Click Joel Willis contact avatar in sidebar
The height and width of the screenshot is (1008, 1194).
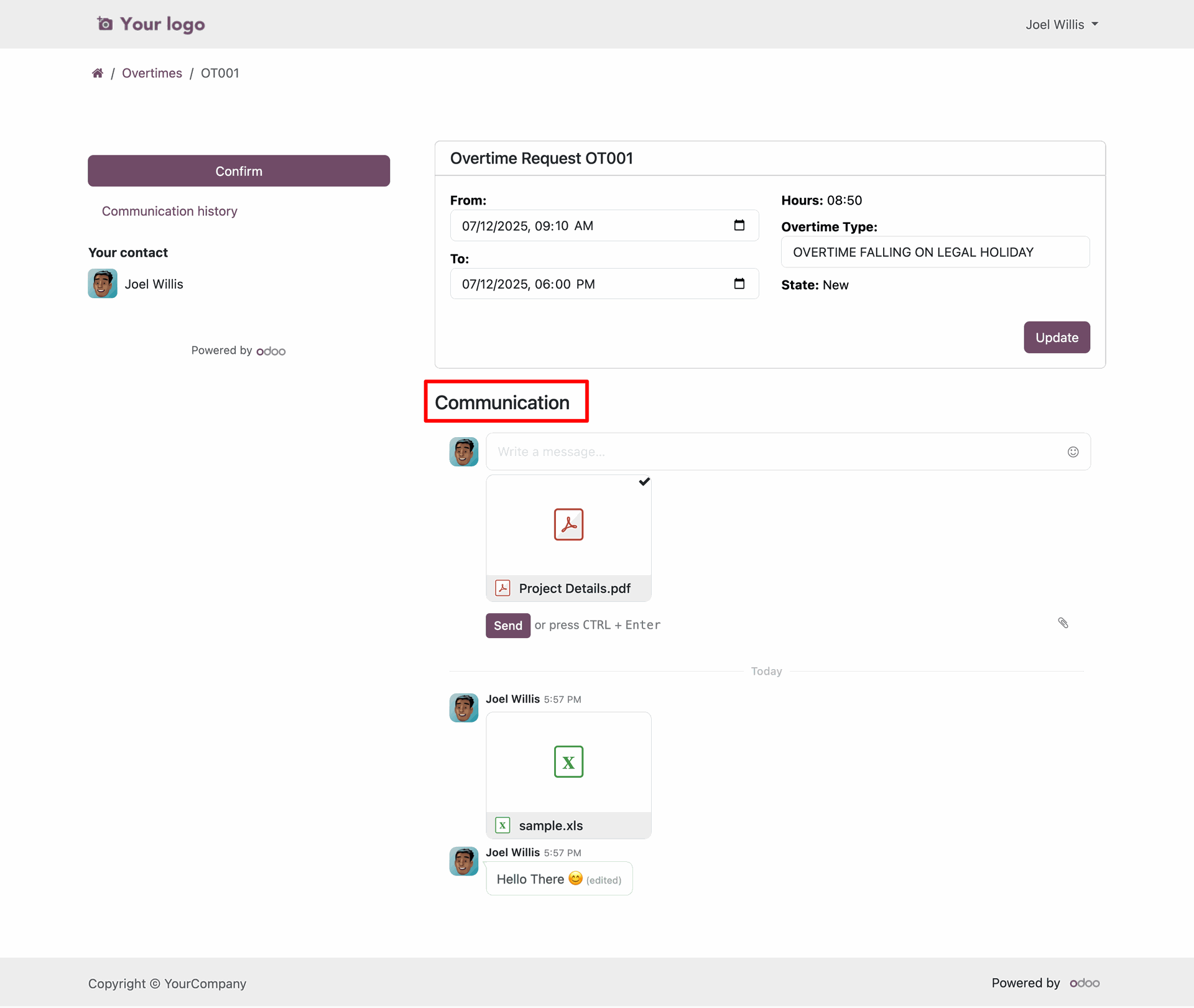(x=103, y=284)
